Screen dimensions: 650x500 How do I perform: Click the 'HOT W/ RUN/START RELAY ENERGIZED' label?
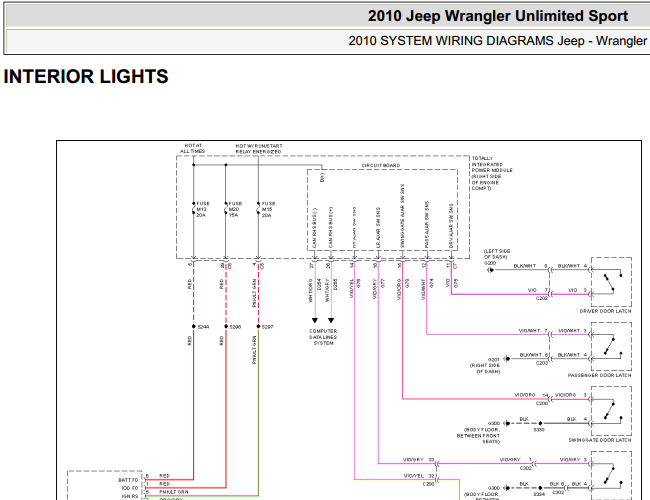pos(259,149)
